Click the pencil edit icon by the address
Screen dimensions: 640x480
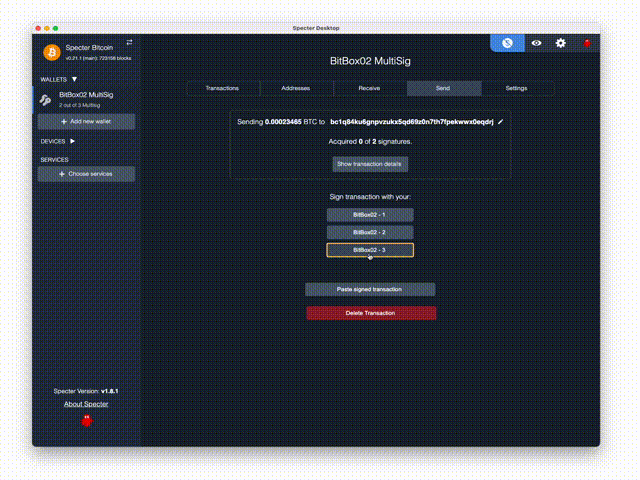501,122
